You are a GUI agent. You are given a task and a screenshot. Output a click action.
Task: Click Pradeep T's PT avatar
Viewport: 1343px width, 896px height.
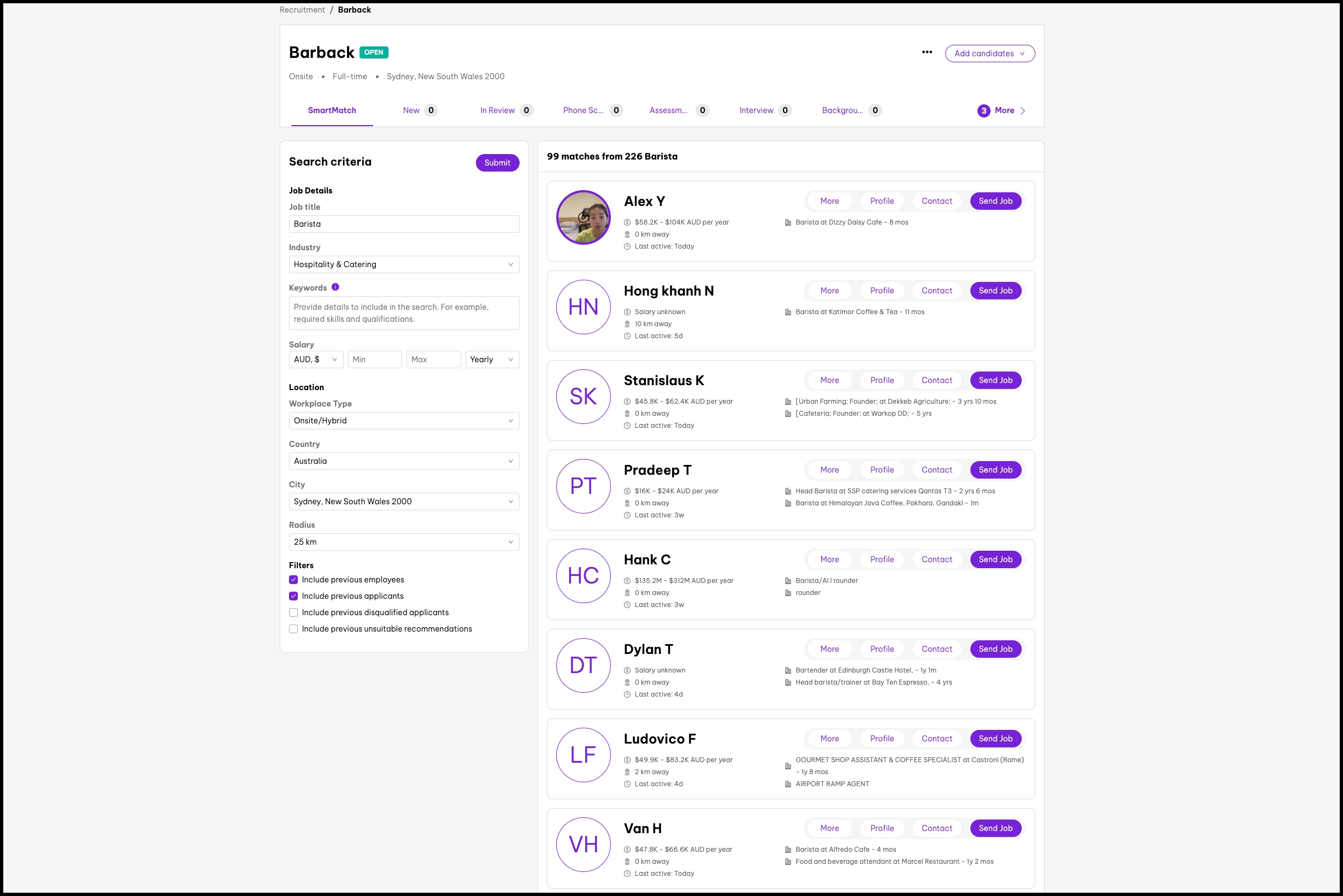583,486
